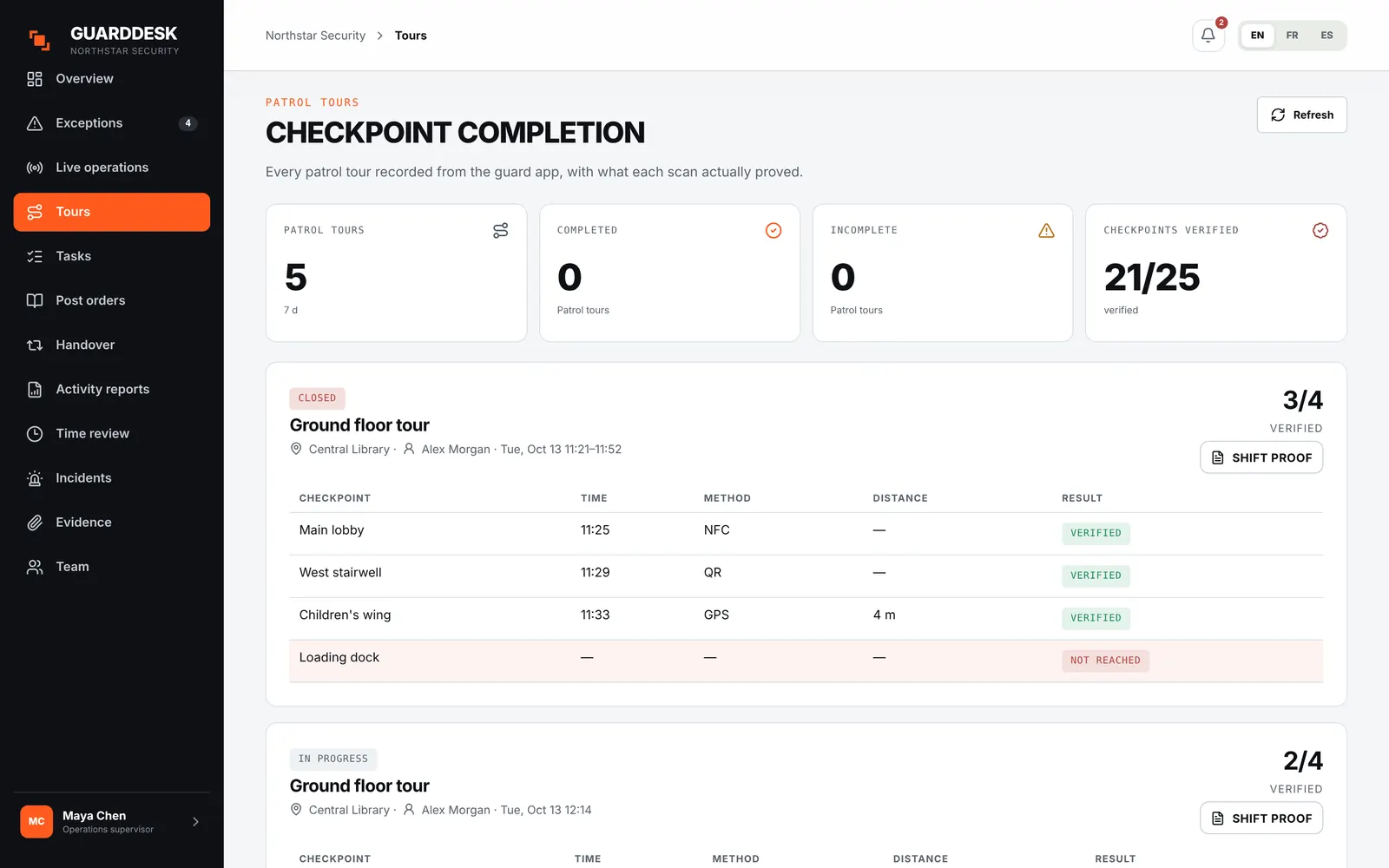Click the NOT REACHED result badge
Image resolution: width=1389 pixels, height=868 pixels.
coord(1105,661)
